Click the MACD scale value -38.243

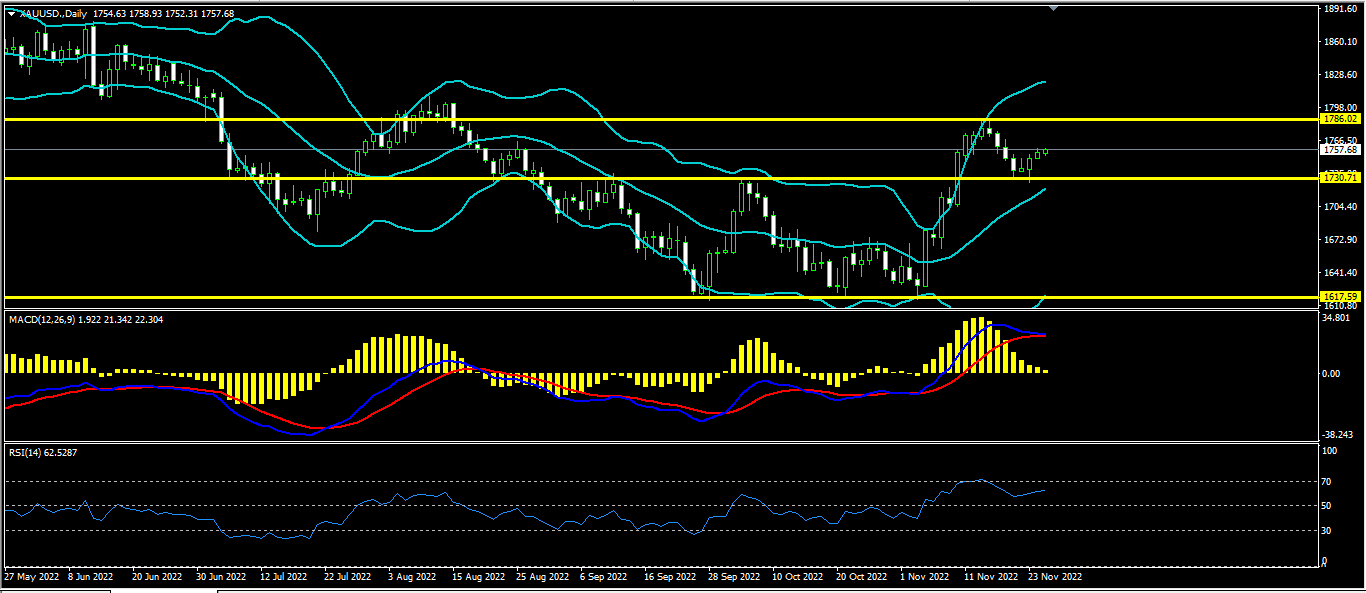(1337, 435)
